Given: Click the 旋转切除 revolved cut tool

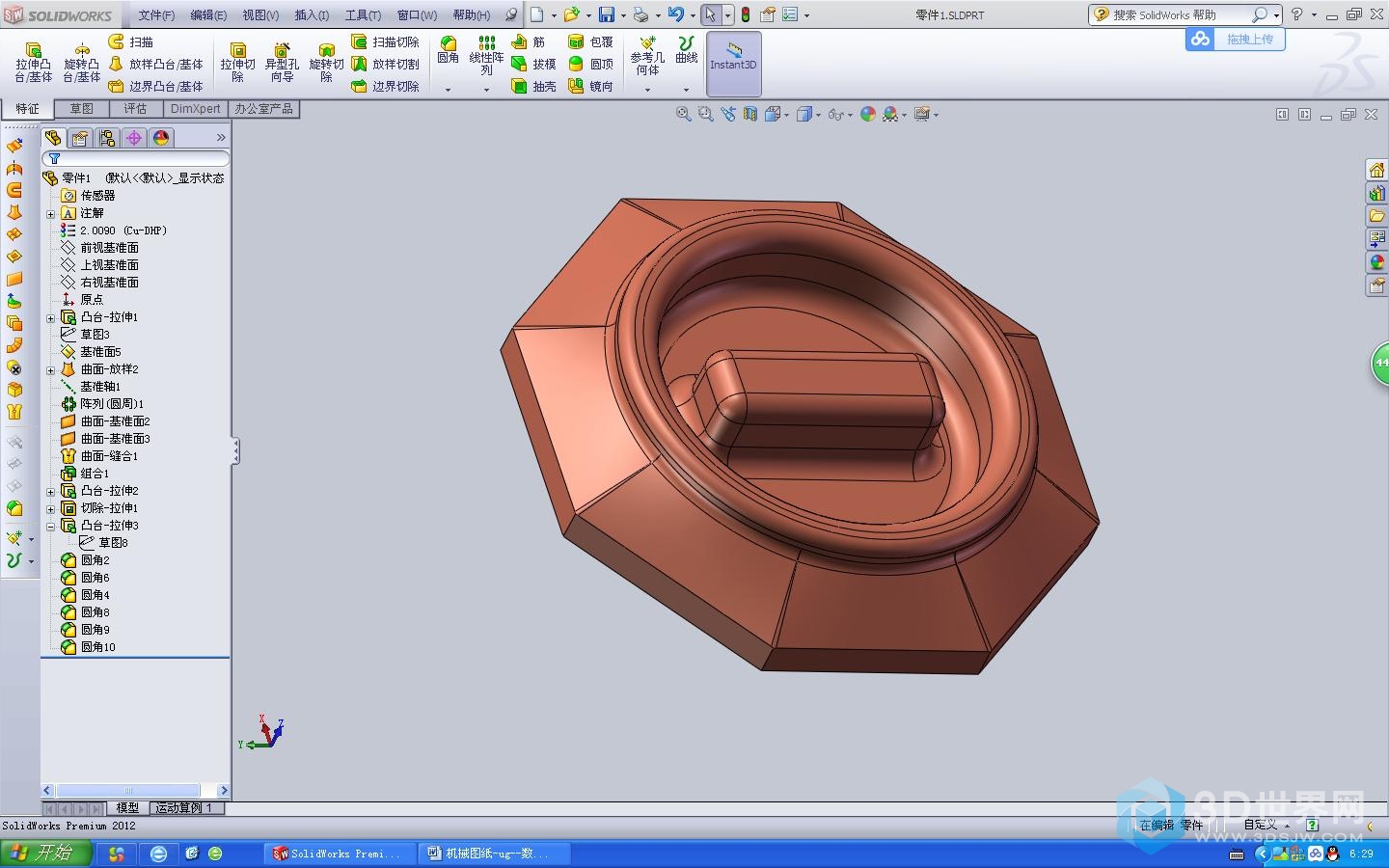Looking at the screenshot, I should pos(326,63).
